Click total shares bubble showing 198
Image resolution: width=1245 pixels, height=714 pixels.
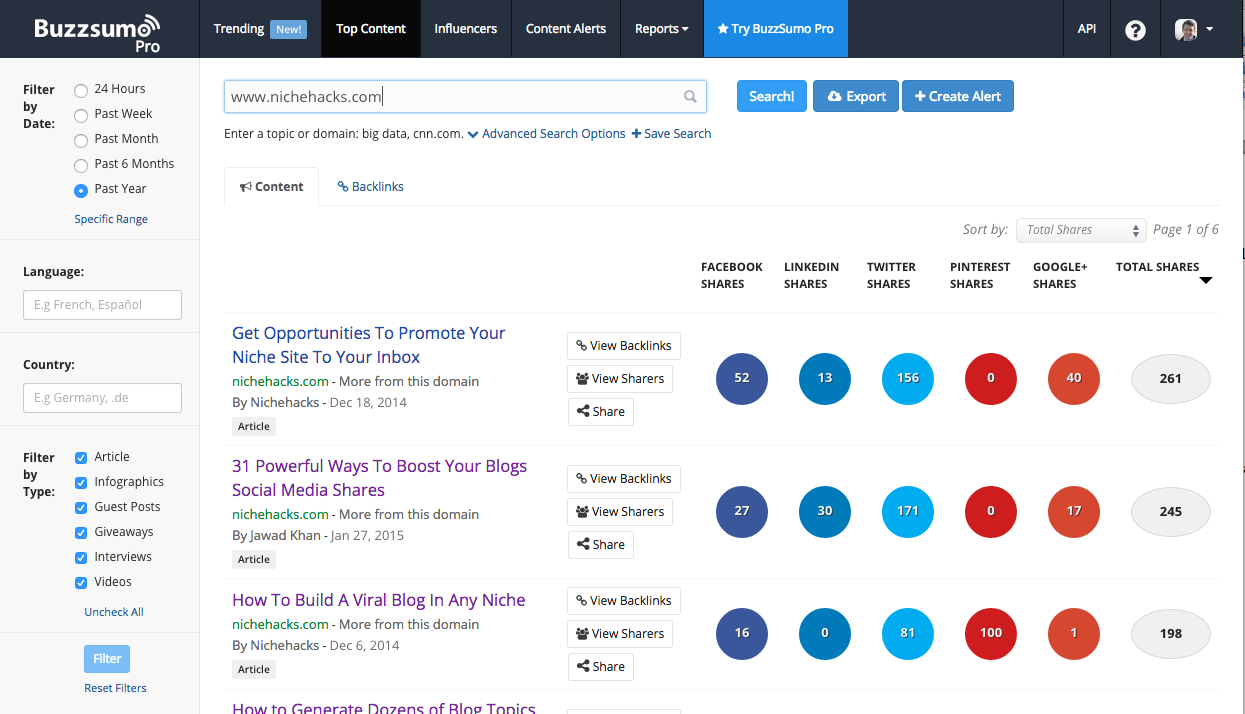click(1171, 633)
